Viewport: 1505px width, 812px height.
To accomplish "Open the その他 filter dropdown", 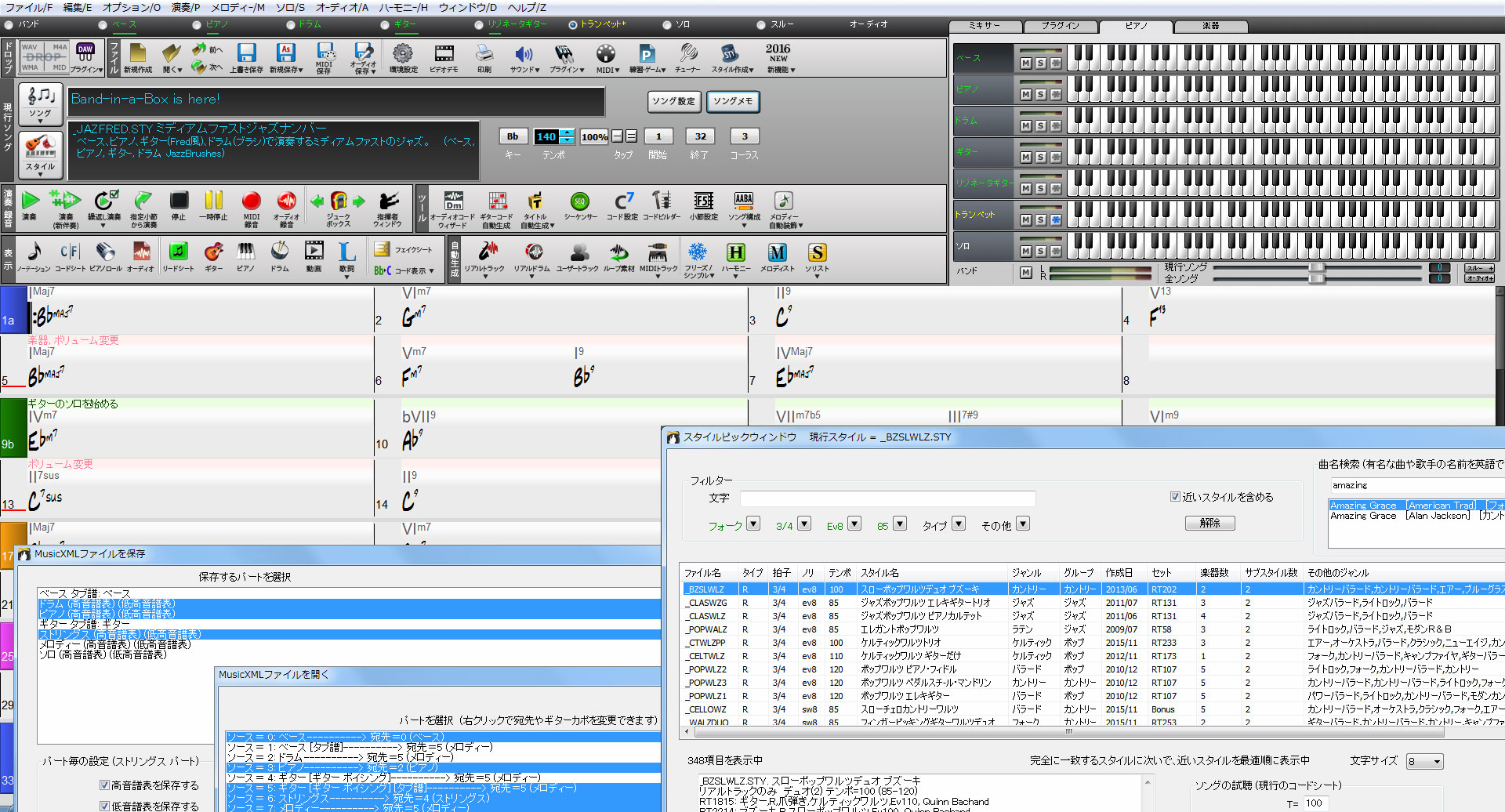I will (x=1023, y=524).
